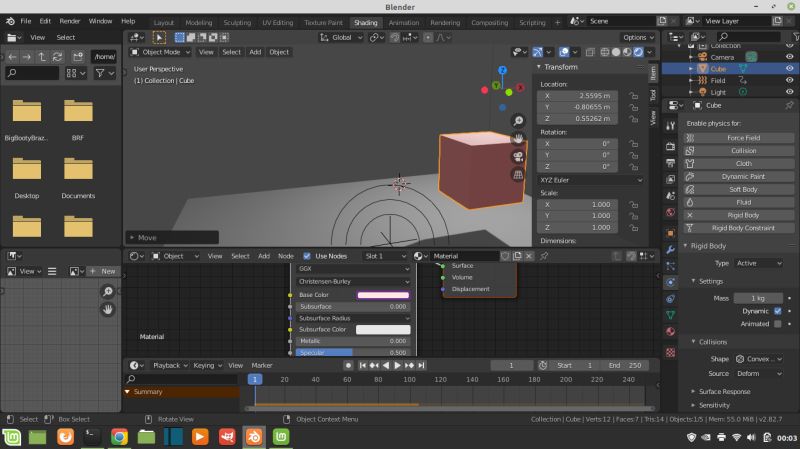The width and height of the screenshot is (800, 449).
Task: Click the Subsurface Color swatch
Action: point(383,330)
